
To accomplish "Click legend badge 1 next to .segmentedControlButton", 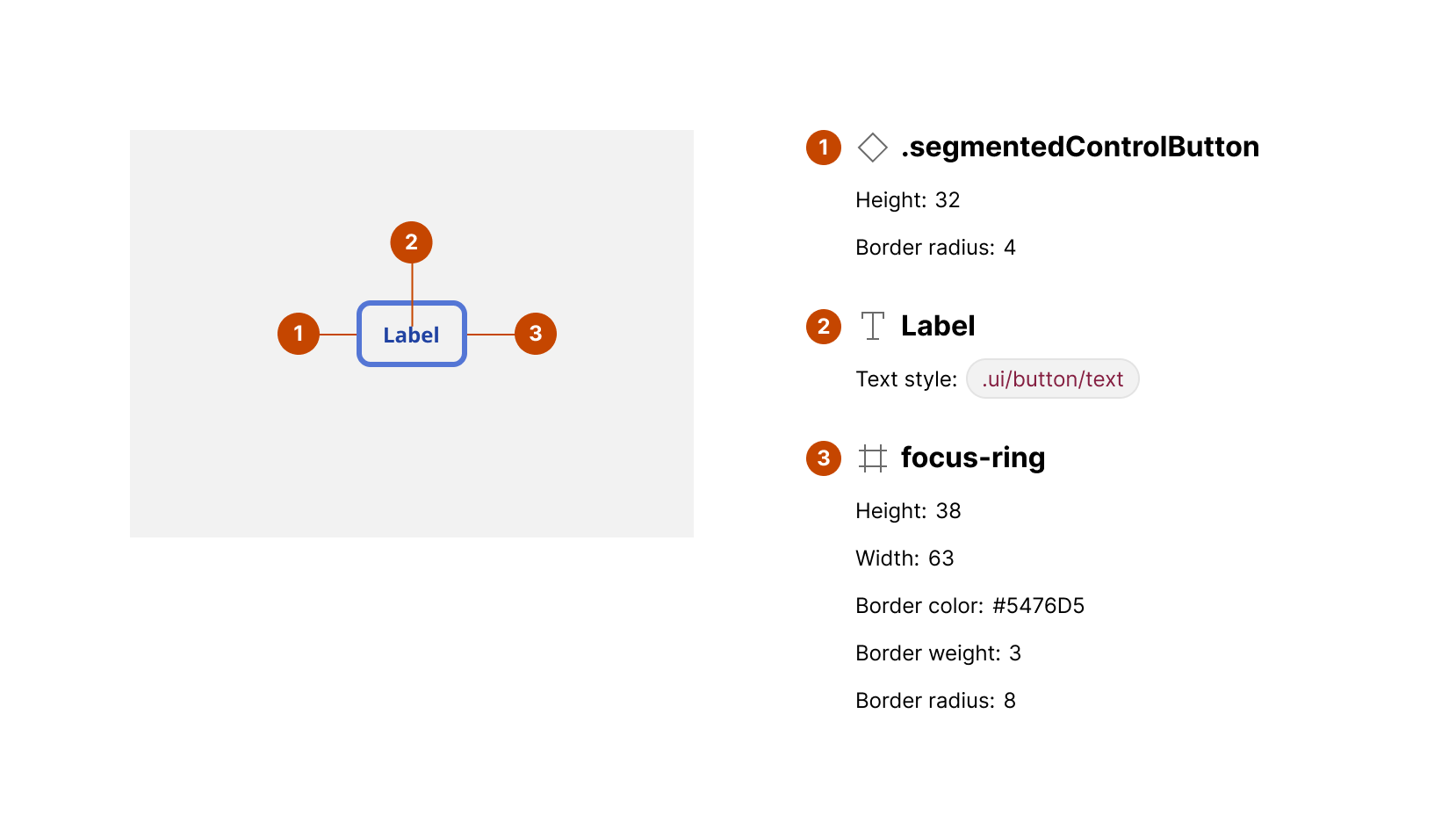I will coord(824,148).
